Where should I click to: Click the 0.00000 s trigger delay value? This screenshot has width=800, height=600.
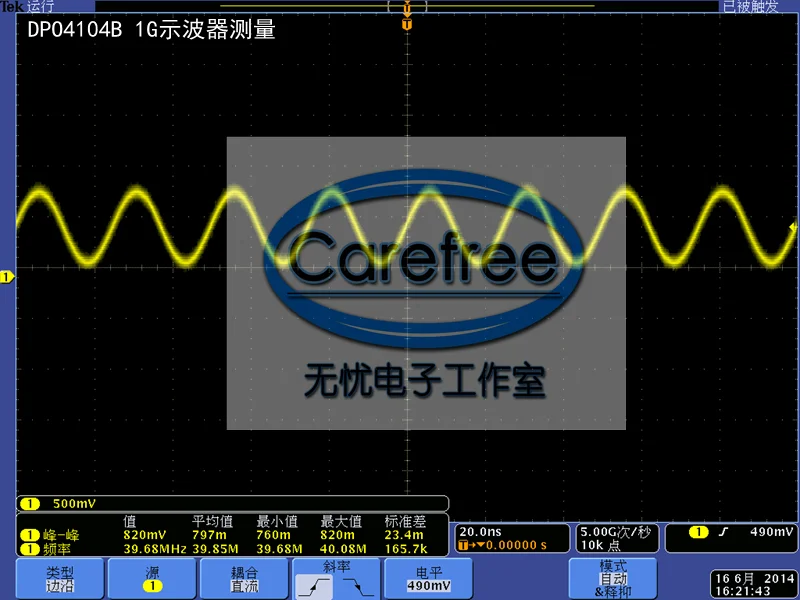516,545
